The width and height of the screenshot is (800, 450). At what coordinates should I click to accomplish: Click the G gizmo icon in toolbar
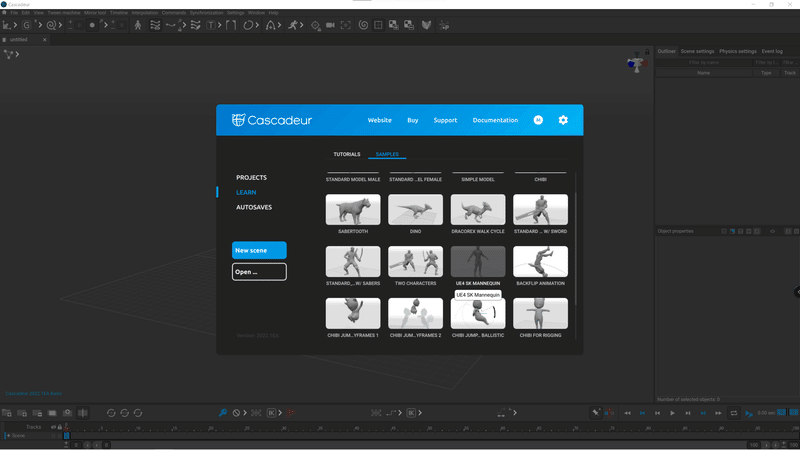pos(26,25)
